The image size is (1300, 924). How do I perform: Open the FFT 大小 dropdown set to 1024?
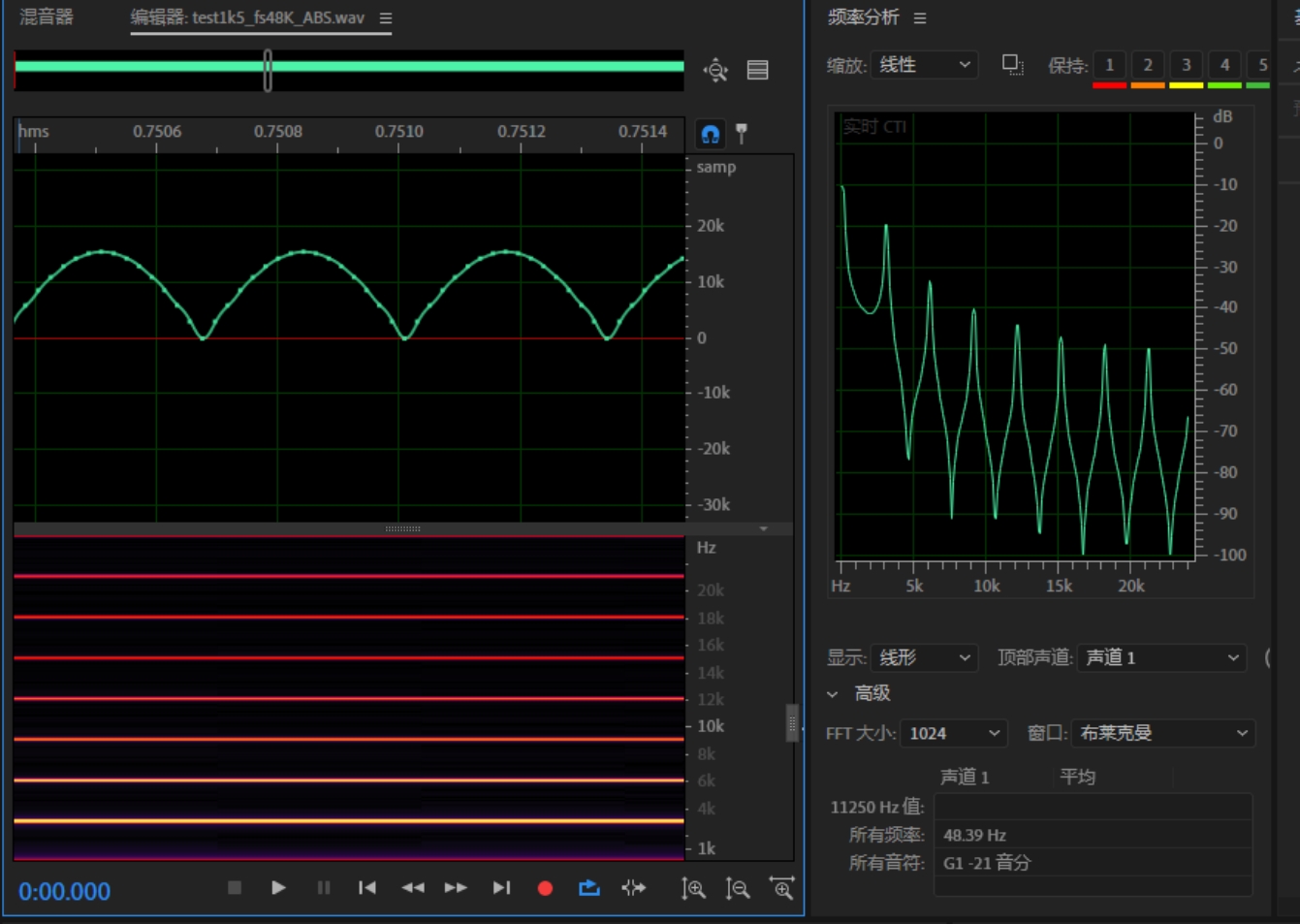[953, 733]
